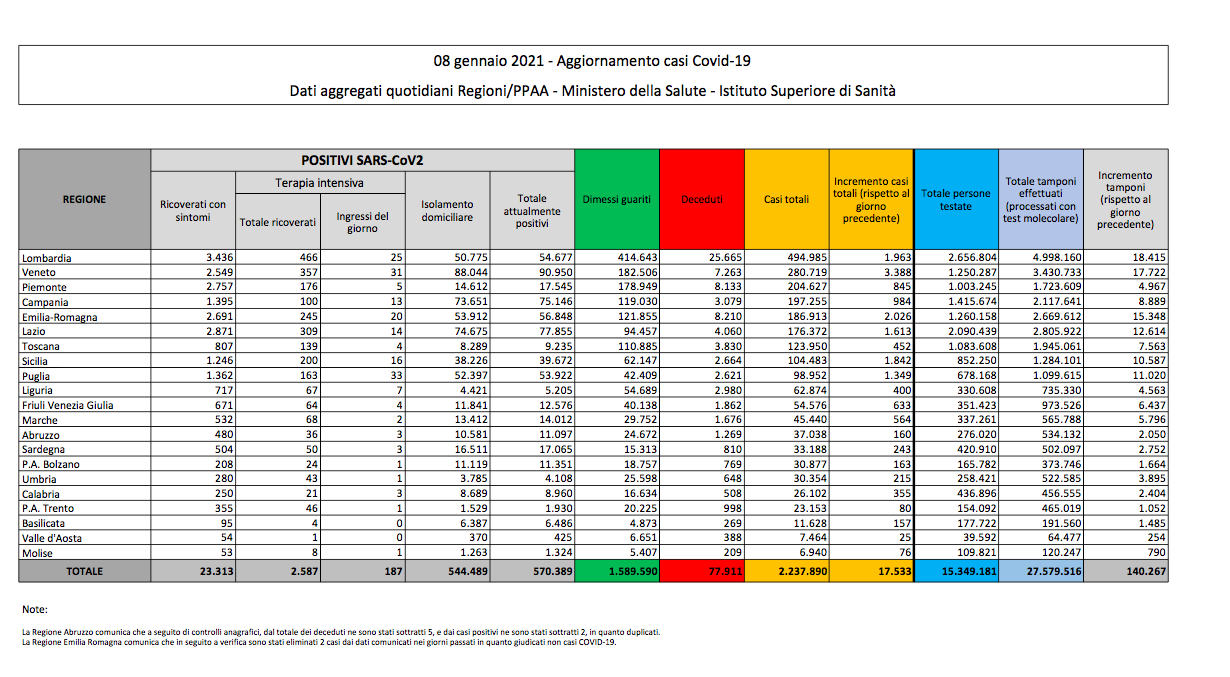Click the POSITIVI SARS-CoV2 group header

(x=362, y=160)
